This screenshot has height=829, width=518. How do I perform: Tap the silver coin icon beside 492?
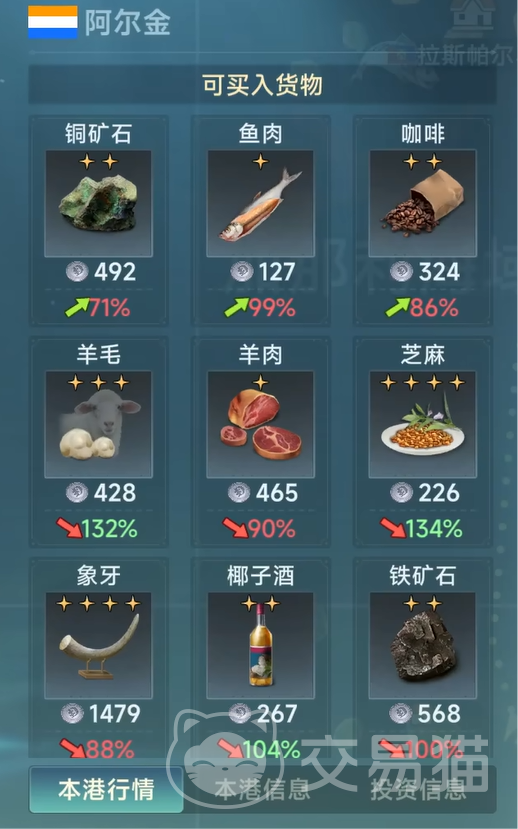77,272
